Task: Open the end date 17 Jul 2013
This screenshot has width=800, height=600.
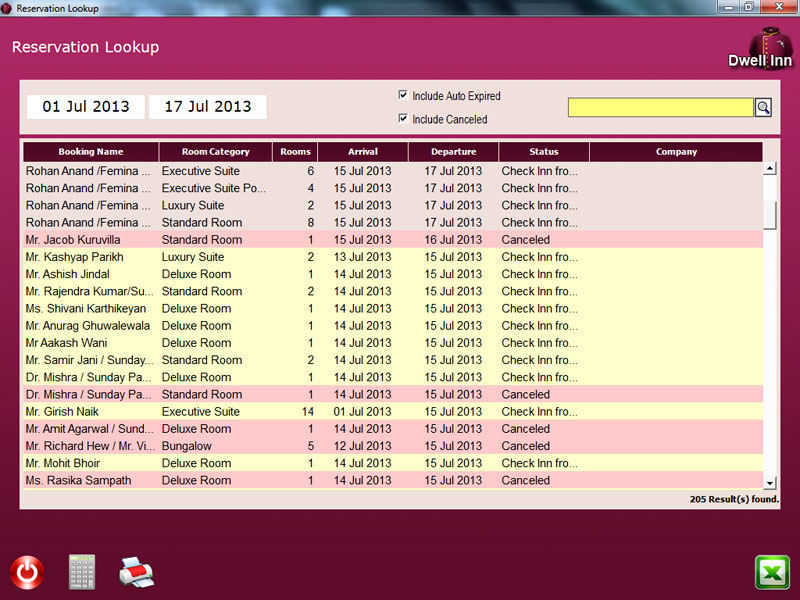Action: 208,107
